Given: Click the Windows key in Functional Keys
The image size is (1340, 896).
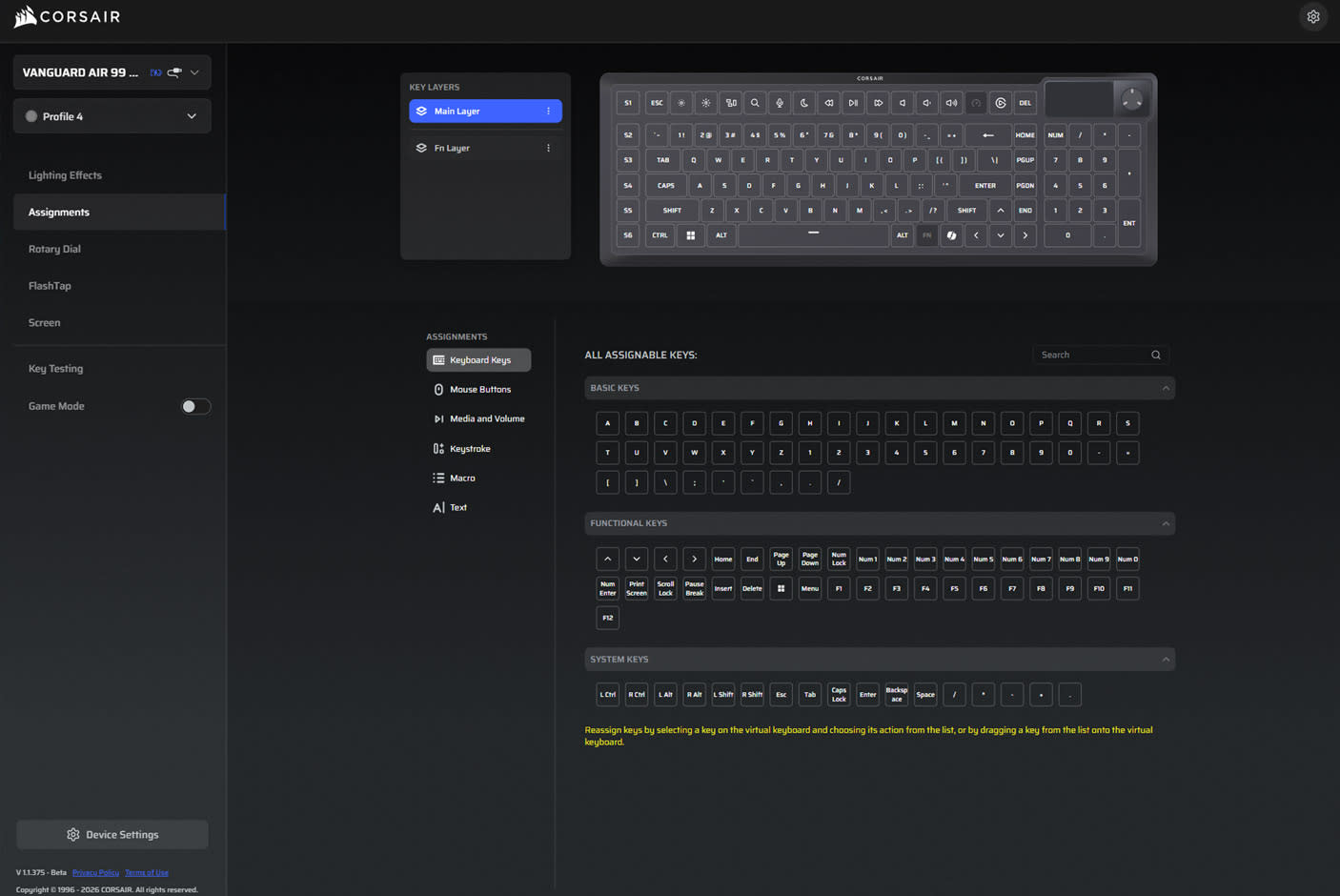Looking at the screenshot, I should (781, 589).
